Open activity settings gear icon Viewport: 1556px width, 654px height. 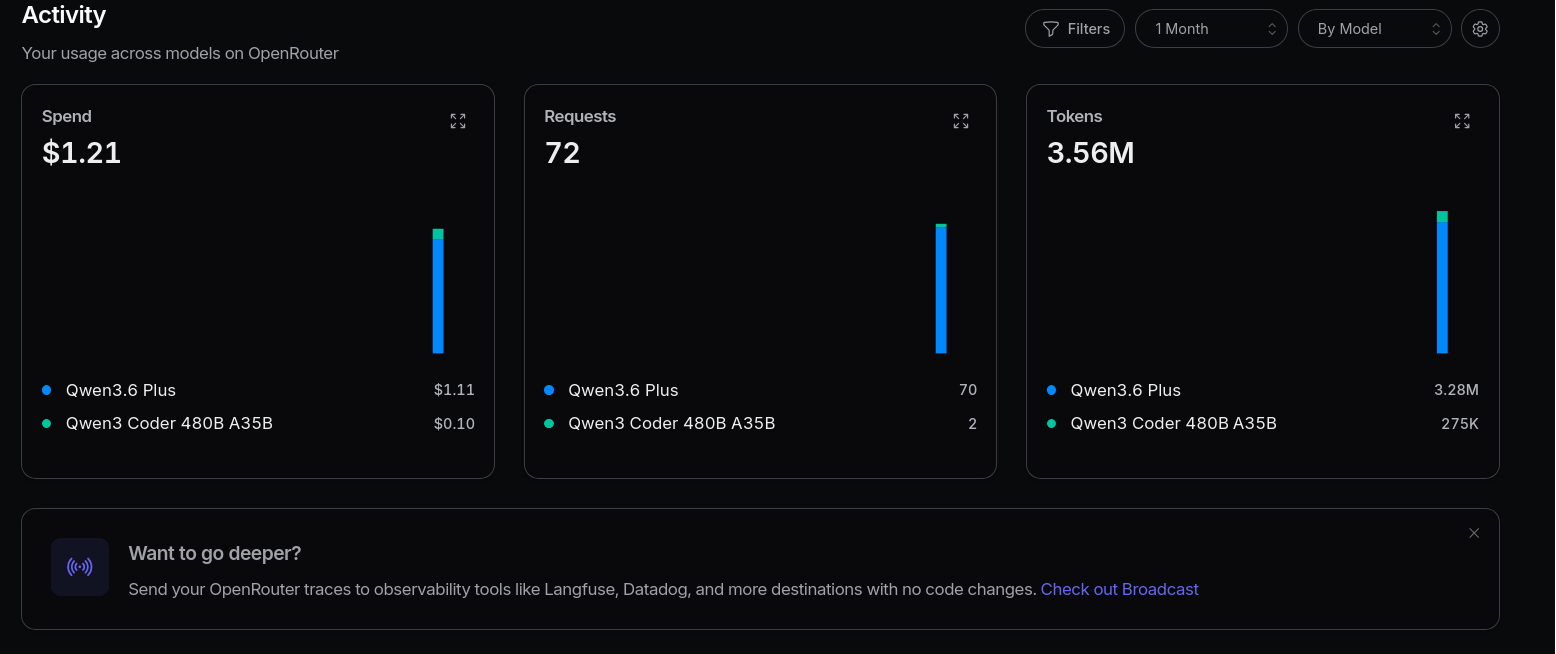click(1480, 29)
